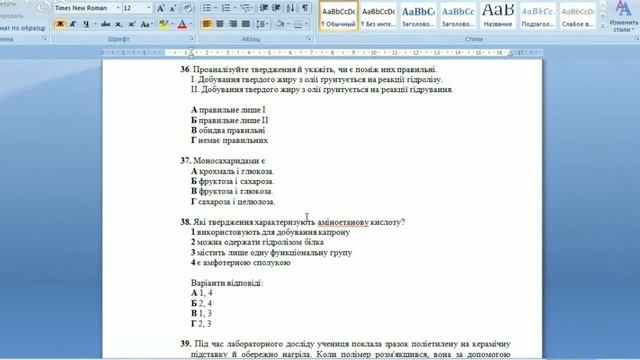Click line '2 можна одержати гідролізом білка'

click(257, 242)
